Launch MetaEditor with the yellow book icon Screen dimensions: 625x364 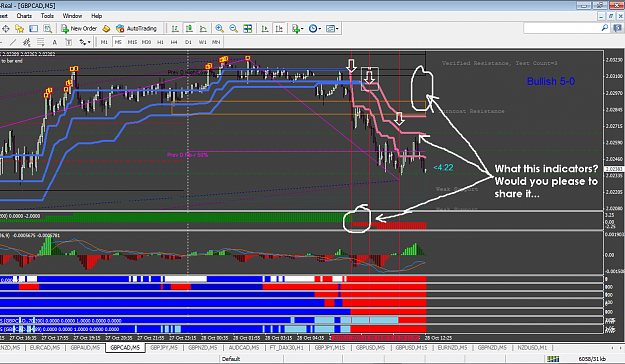pyautogui.click(x=106, y=29)
